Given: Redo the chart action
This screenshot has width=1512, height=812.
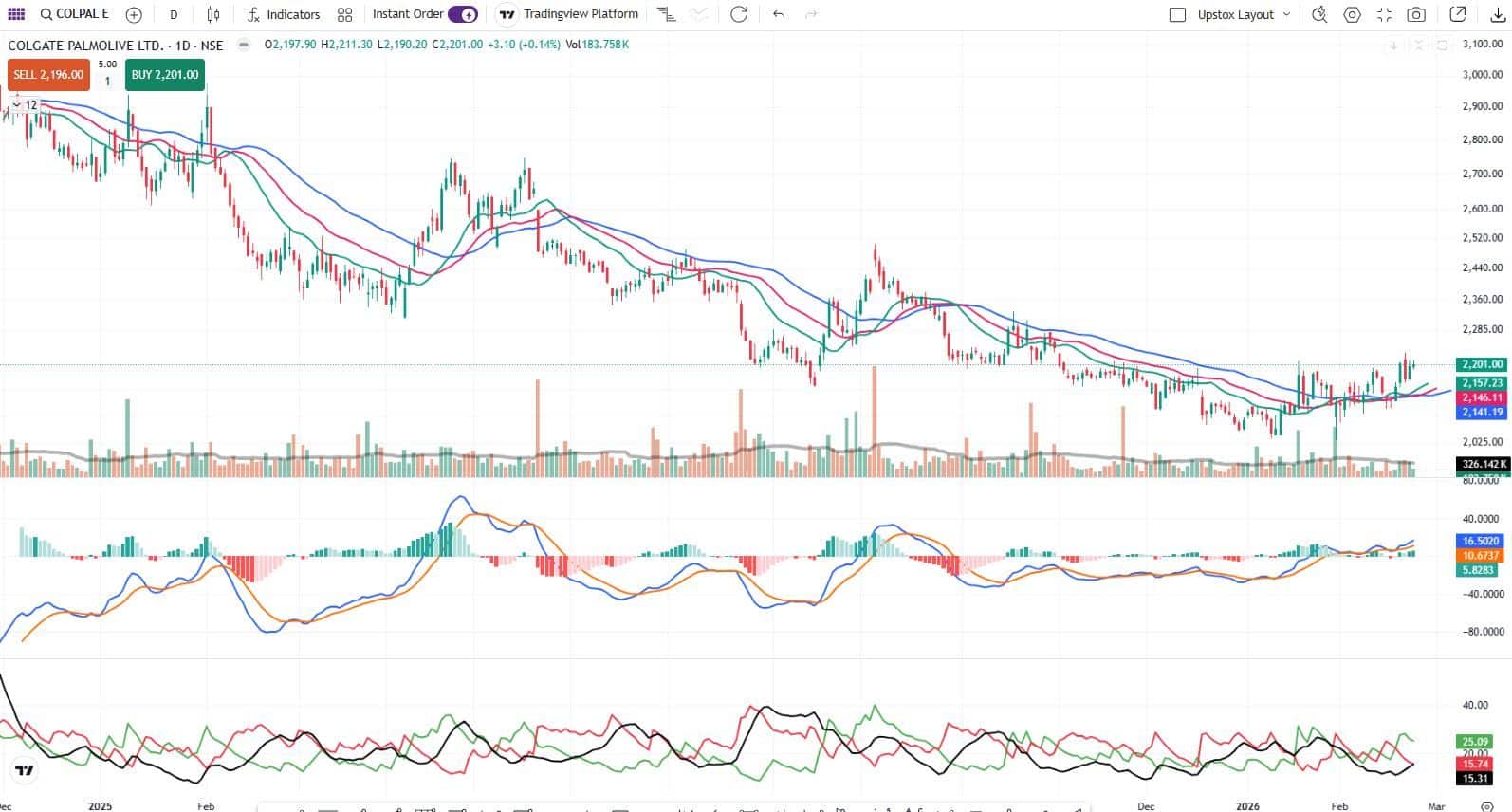Looking at the screenshot, I should point(811,14).
